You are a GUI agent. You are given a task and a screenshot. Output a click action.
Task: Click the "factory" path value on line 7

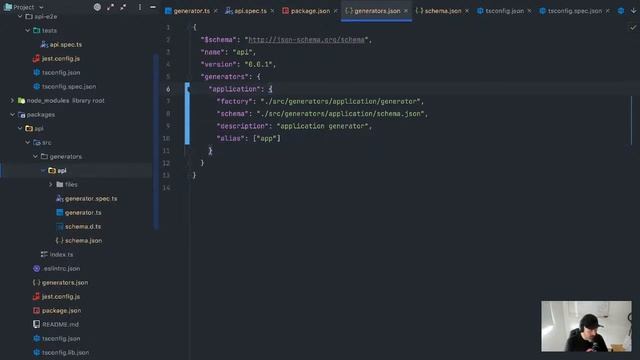[340, 101]
